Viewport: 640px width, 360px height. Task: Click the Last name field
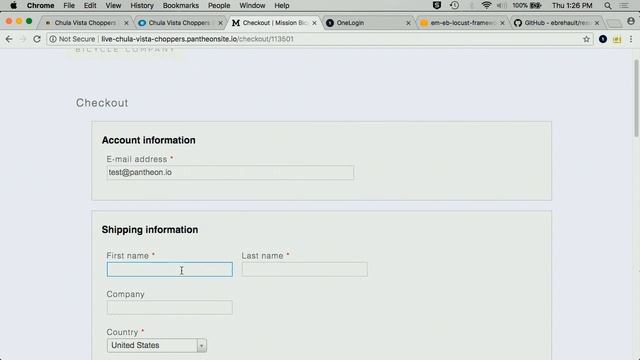[x=304, y=269]
